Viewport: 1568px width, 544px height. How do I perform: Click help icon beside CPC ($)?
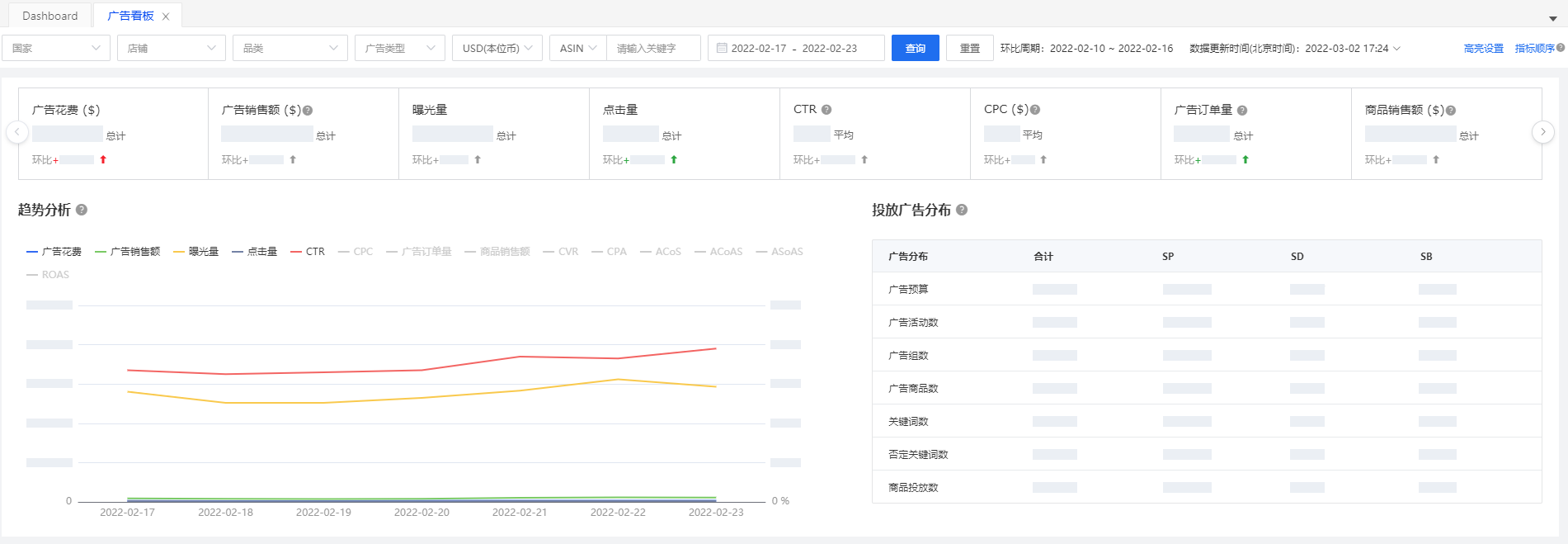[x=1035, y=110]
